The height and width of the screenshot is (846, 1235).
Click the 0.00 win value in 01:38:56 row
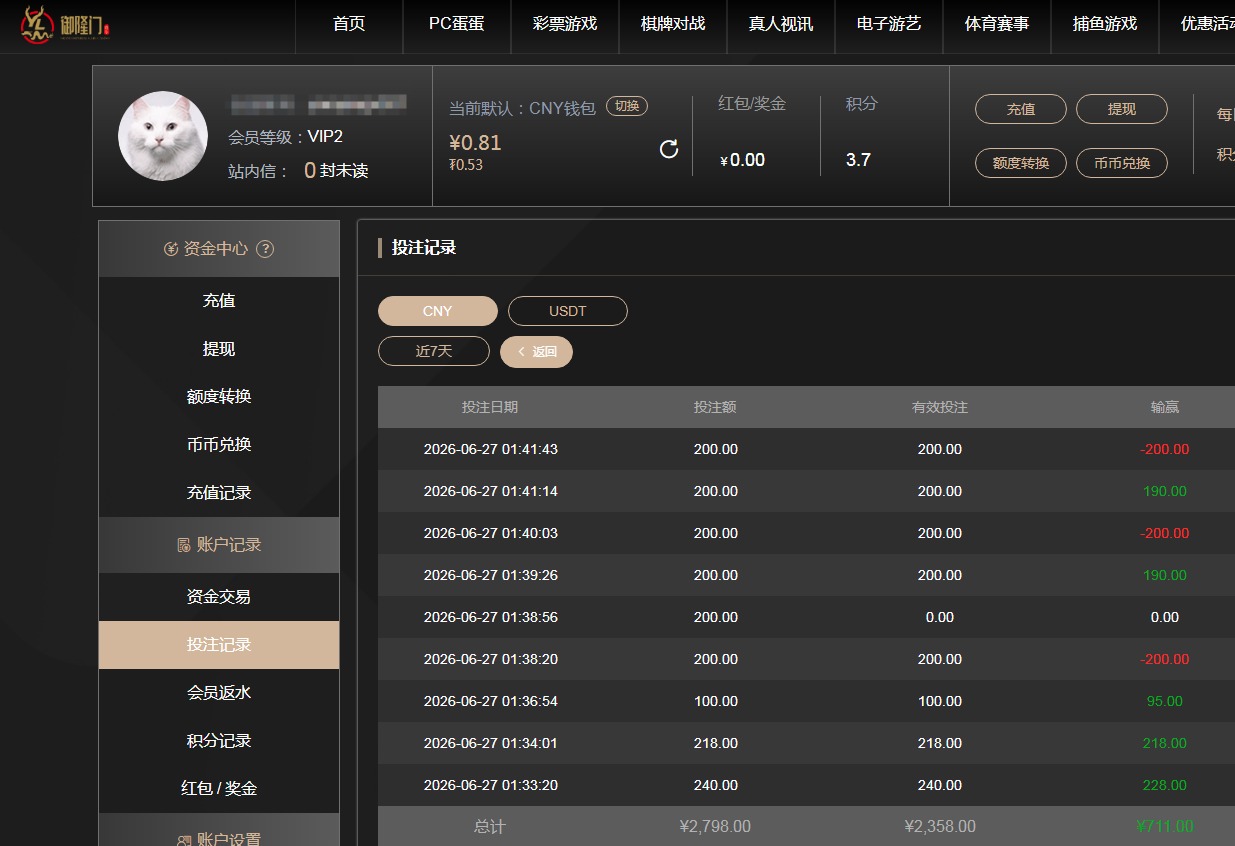[1165, 617]
